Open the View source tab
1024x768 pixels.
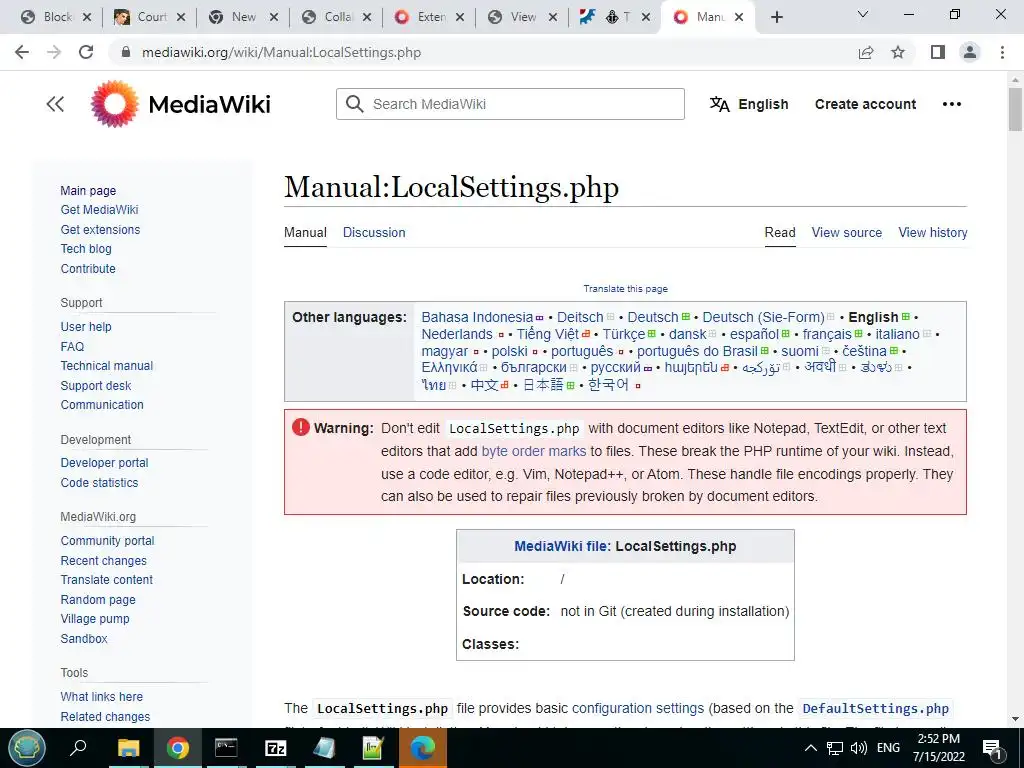pyautogui.click(x=846, y=232)
